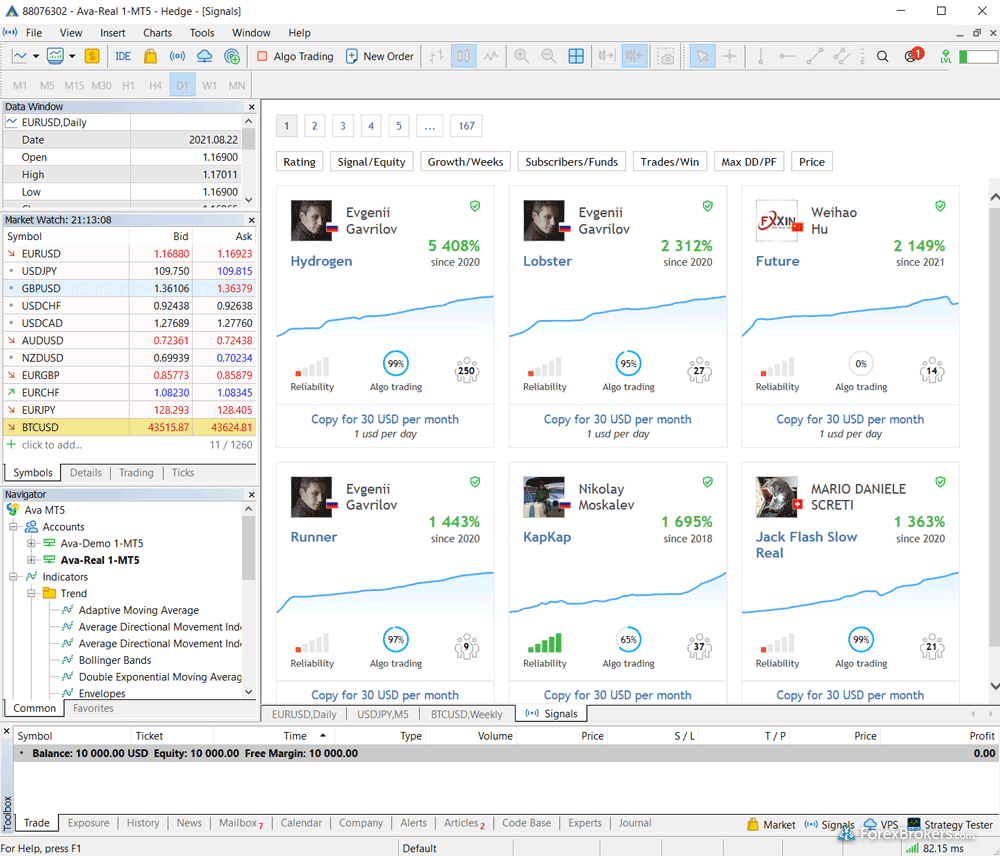Open the KapKap signal link

[547, 537]
